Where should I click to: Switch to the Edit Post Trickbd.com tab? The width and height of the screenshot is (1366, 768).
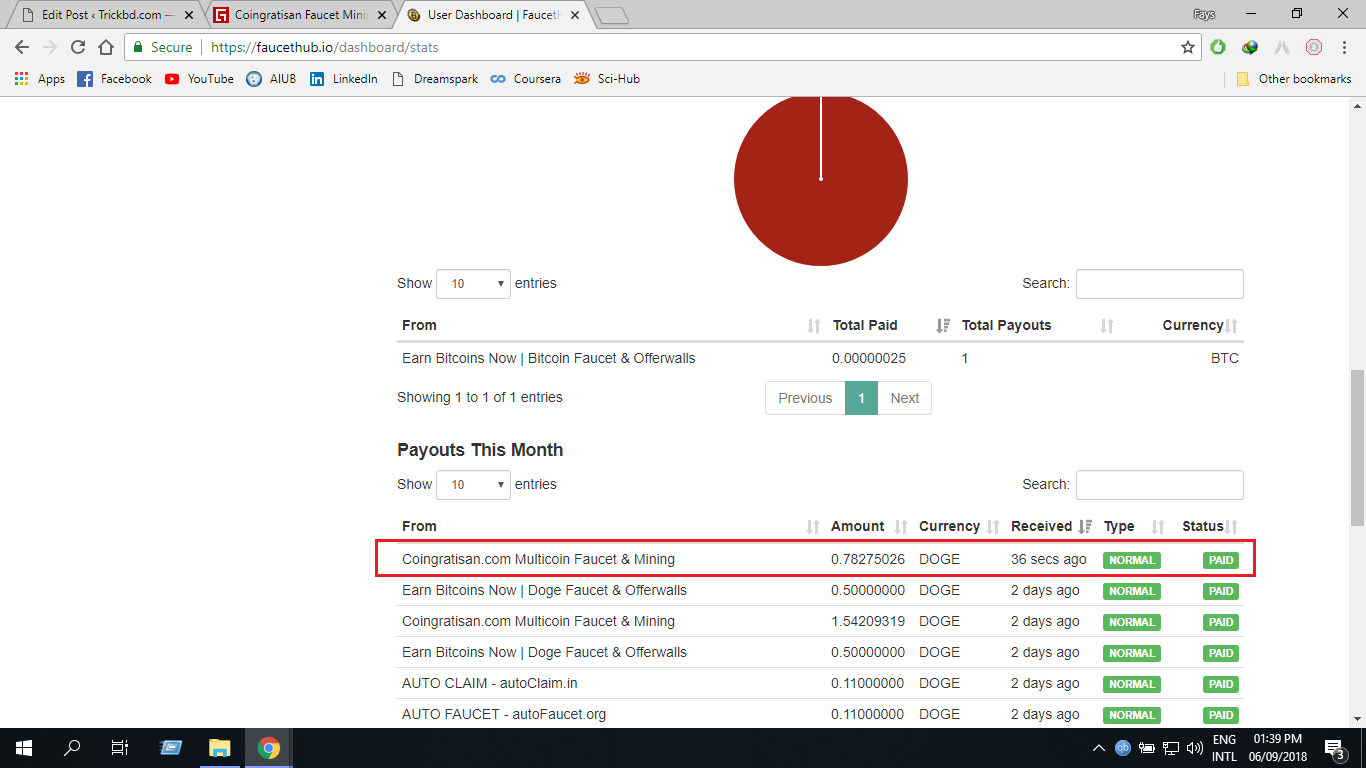coord(105,15)
